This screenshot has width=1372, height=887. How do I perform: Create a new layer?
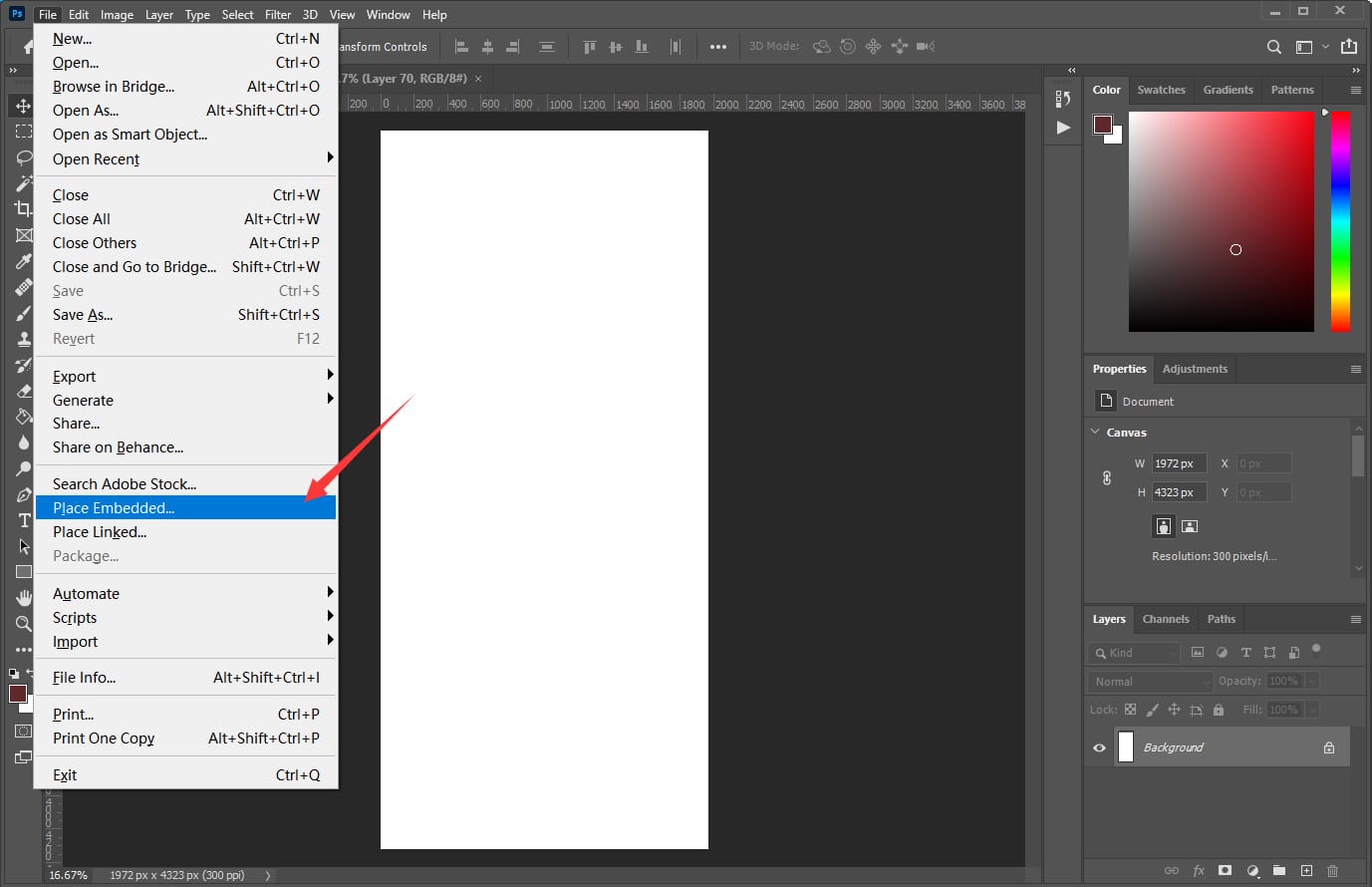[x=1306, y=870]
